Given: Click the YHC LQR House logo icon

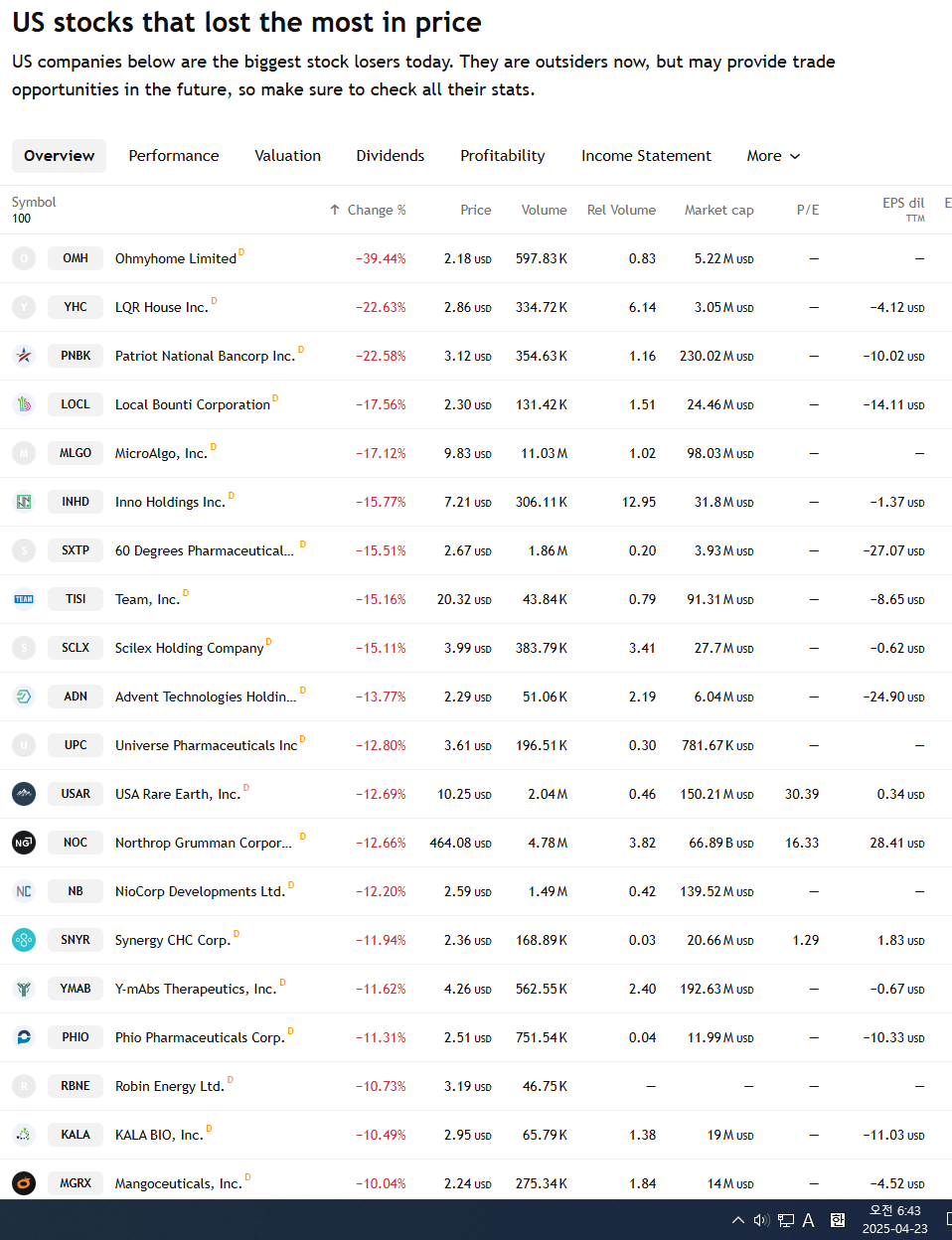Looking at the screenshot, I should pyautogui.click(x=24, y=307).
